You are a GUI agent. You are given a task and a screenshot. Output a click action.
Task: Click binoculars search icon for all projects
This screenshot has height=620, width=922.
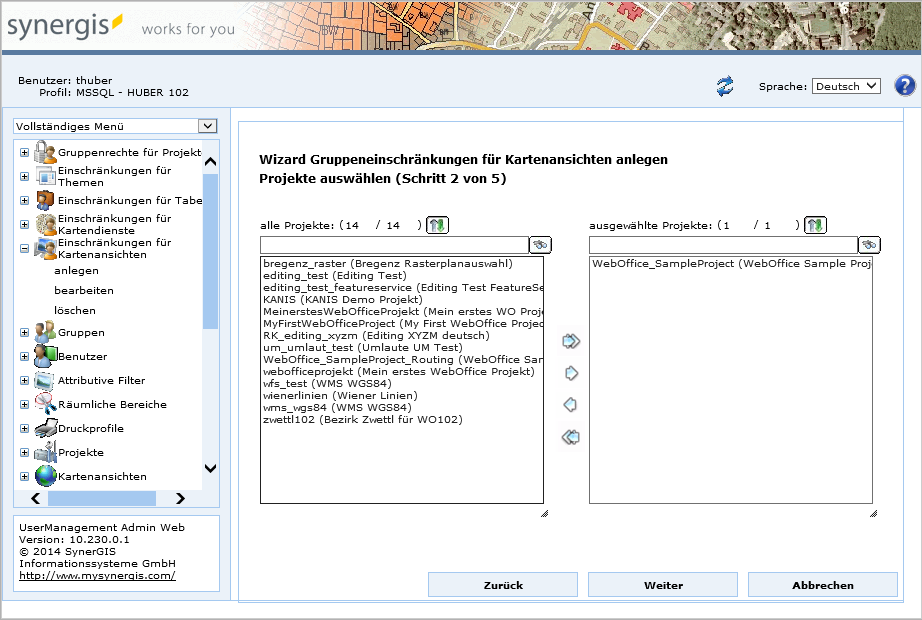tap(541, 245)
